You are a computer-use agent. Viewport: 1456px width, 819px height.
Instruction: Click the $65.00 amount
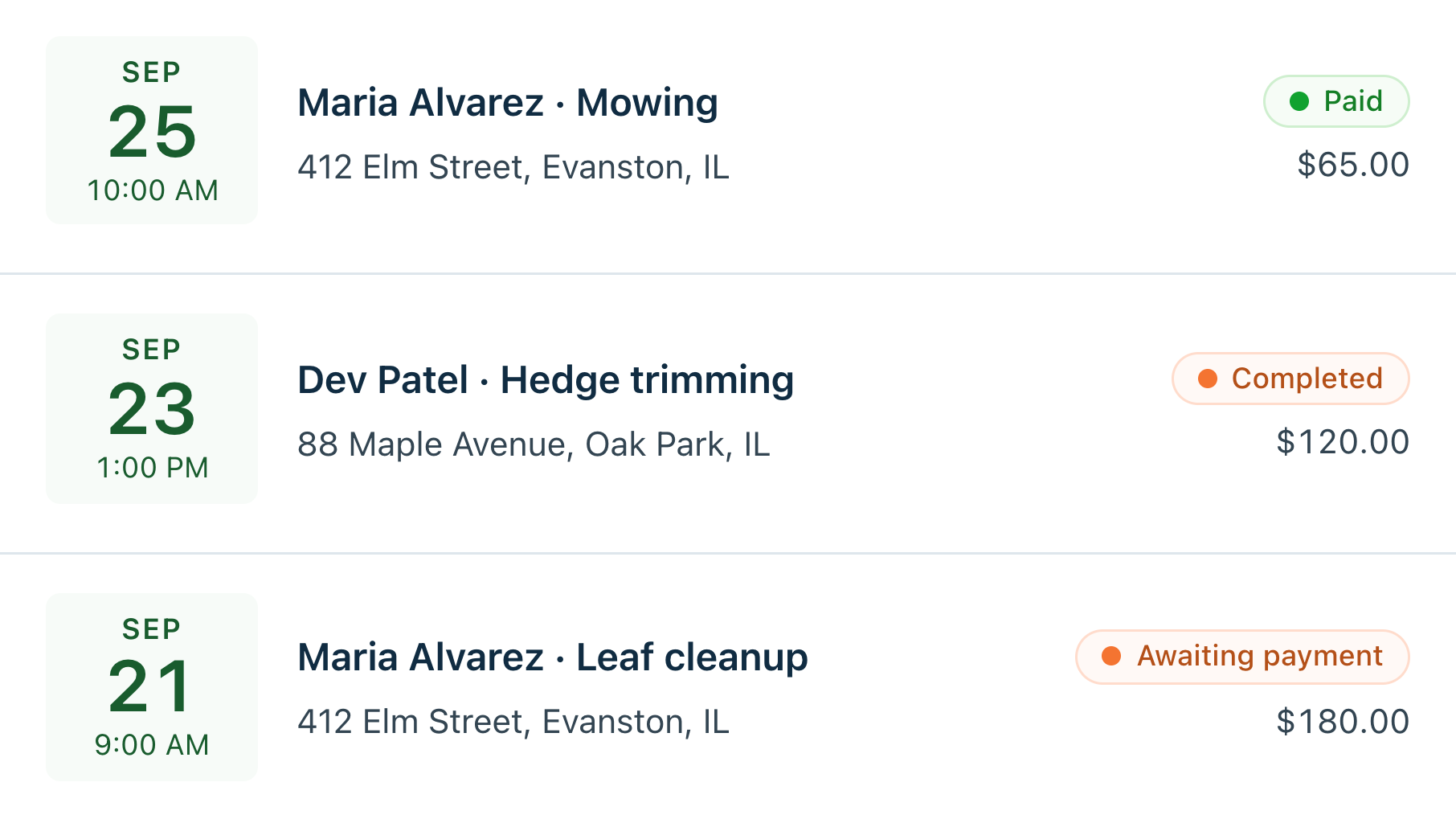pyautogui.click(x=1353, y=165)
